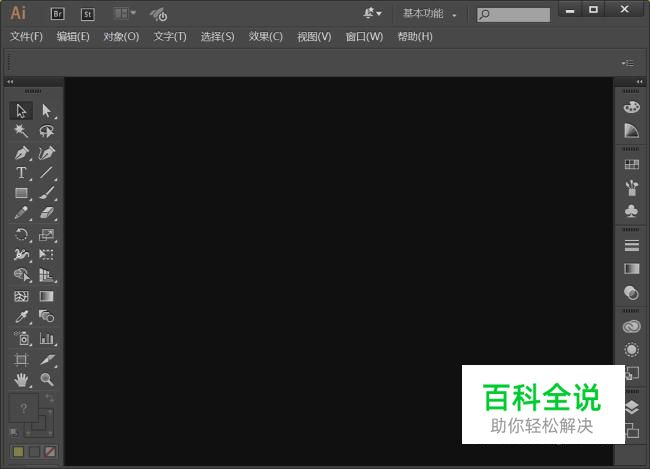The image size is (650, 469).
Task: Select the Pencil tool
Action: coord(21,213)
